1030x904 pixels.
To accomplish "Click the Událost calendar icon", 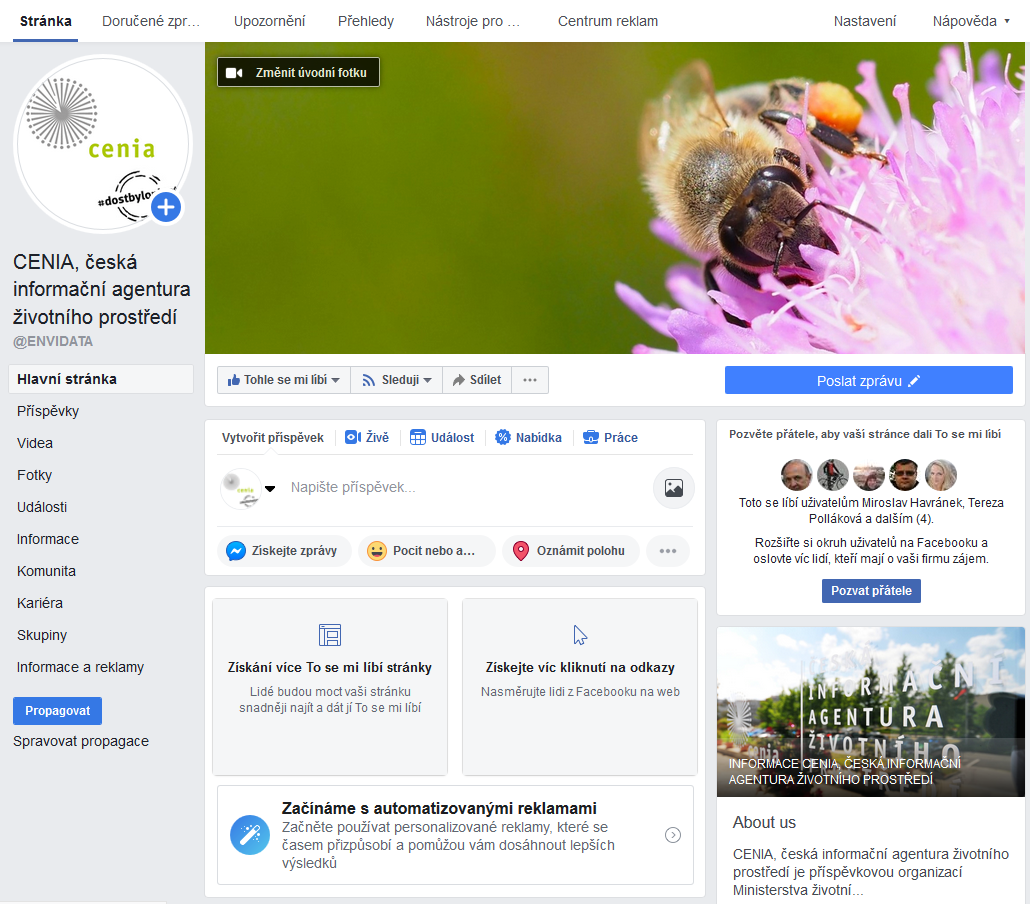I will 418,438.
